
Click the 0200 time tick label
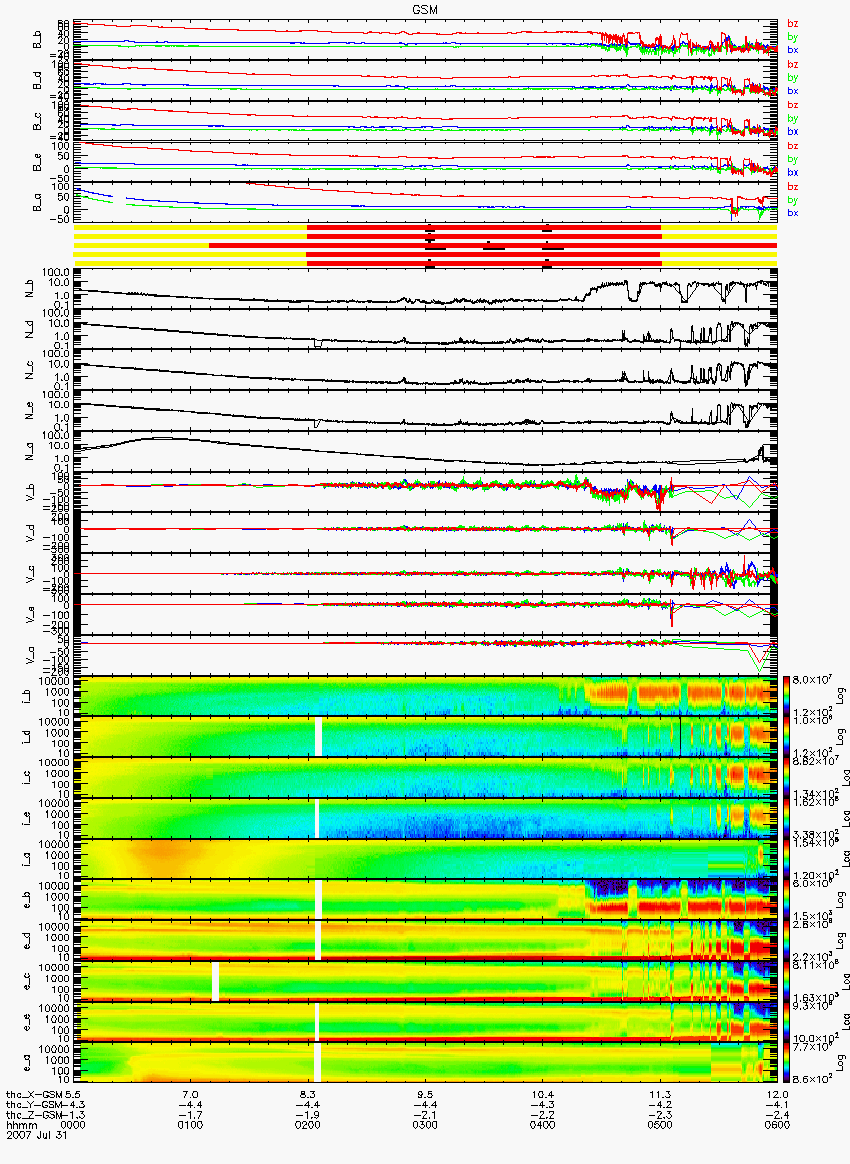coord(307,1124)
